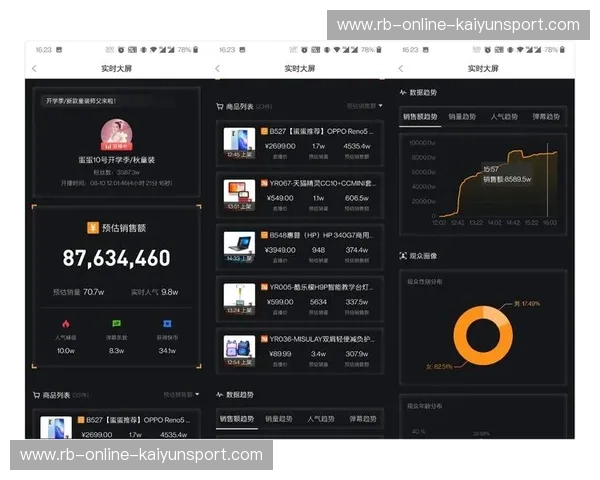Tap the red flame 人气峰值 icon
Image resolution: width=600 pixels, height=480 pixels.
pos(65,324)
